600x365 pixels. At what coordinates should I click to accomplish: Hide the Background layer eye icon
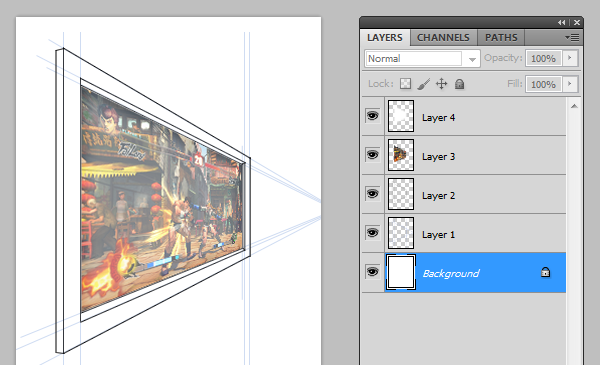coord(372,272)
